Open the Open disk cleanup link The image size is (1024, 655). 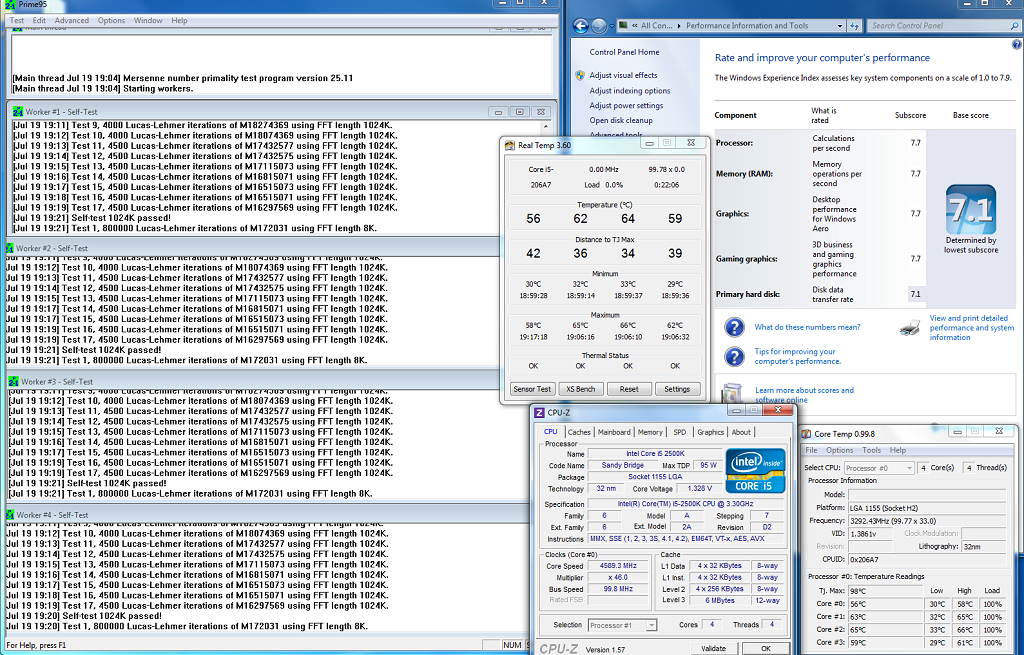pos(620,121)
